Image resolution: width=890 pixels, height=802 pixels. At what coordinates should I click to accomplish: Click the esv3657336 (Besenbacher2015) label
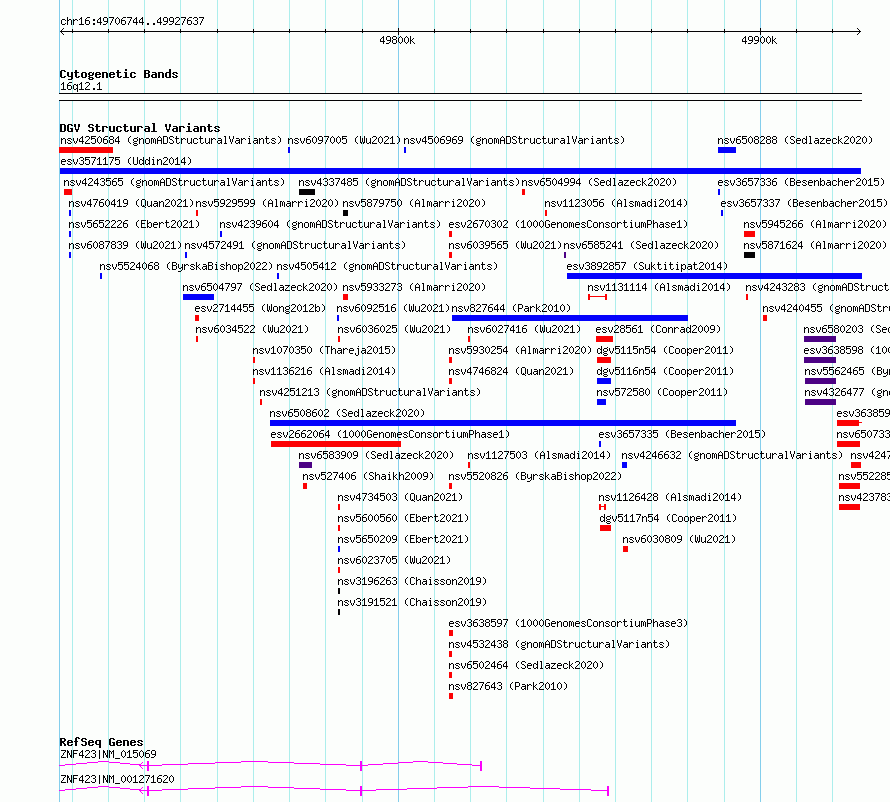(x=801, y=182)
